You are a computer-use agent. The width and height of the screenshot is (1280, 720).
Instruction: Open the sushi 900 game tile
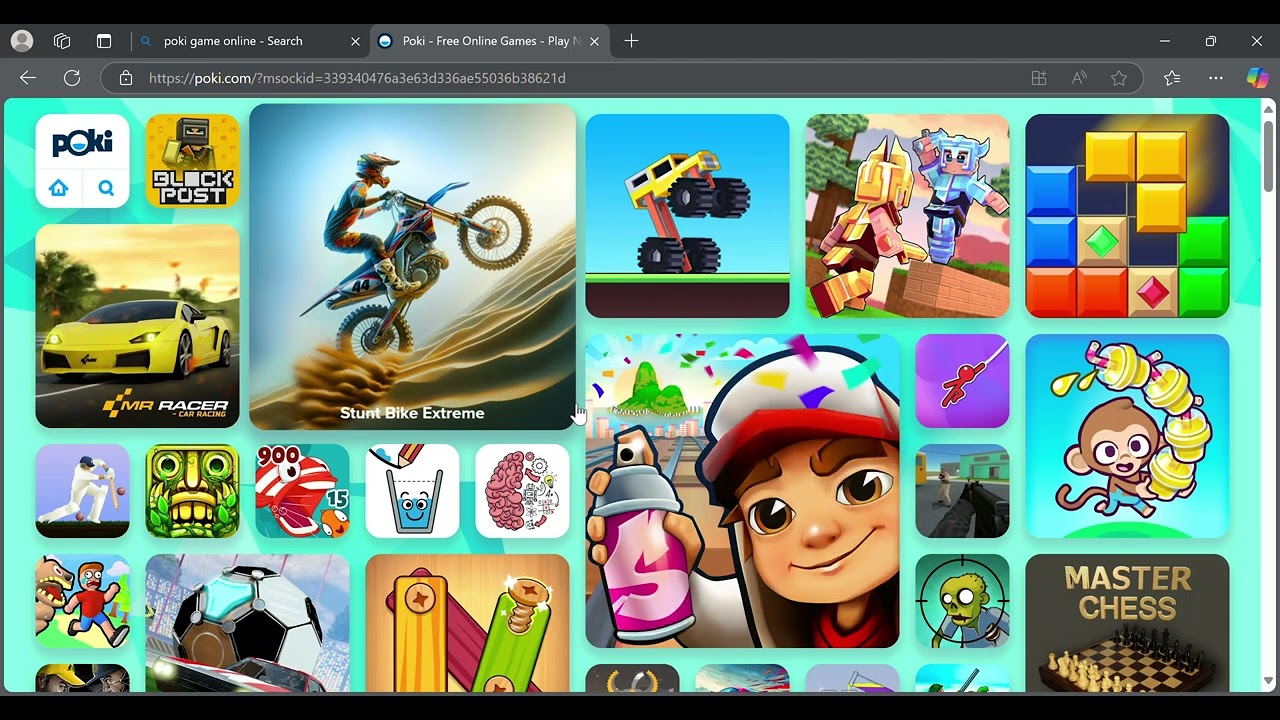[302, 491]
